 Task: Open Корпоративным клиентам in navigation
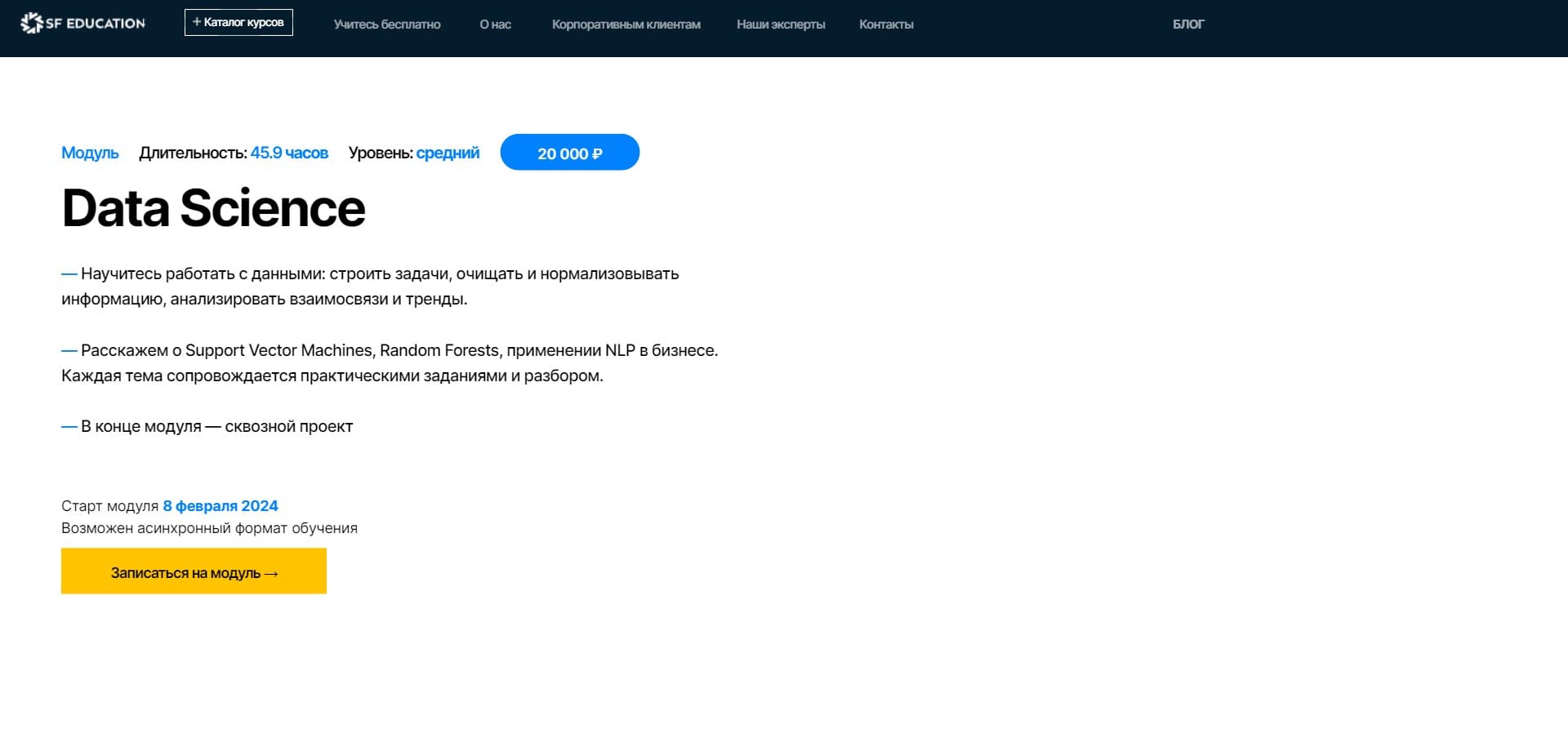coord(626,24)
